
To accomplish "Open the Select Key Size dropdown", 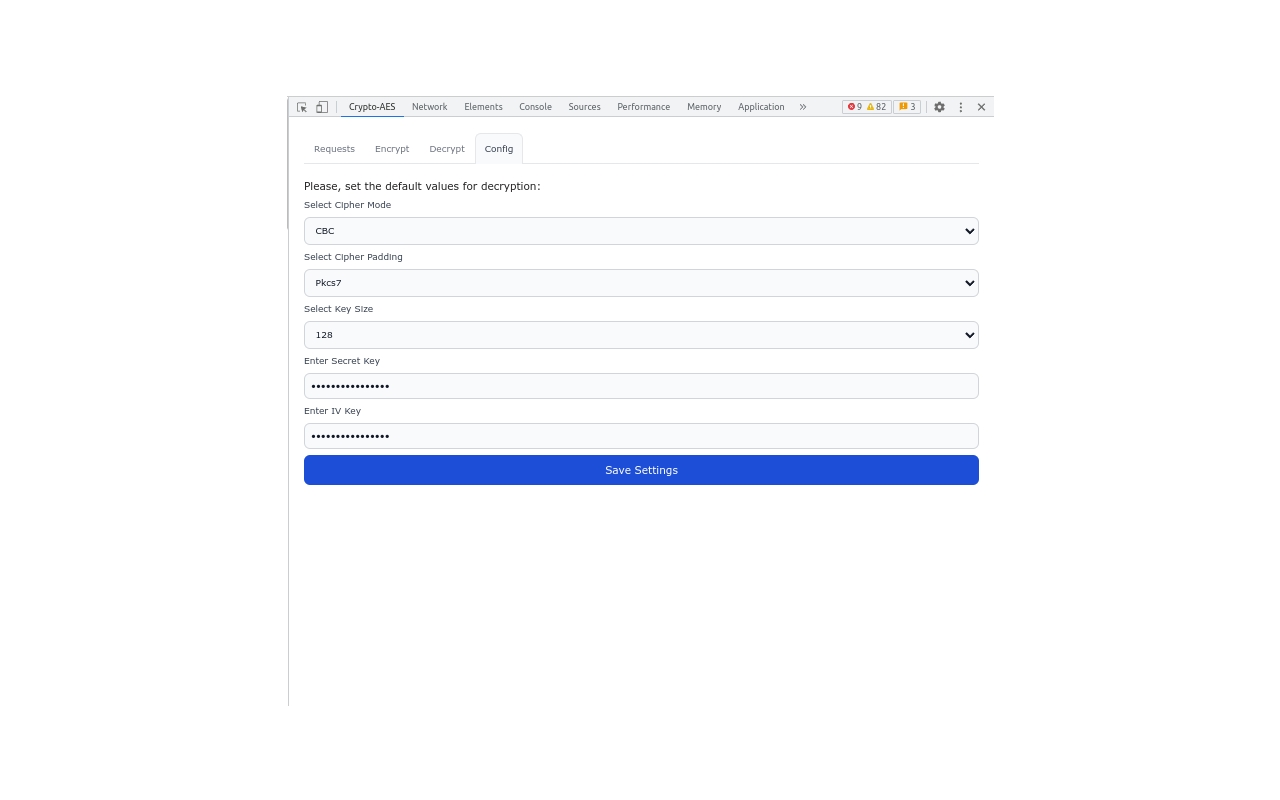I will (x=641, y=335).
